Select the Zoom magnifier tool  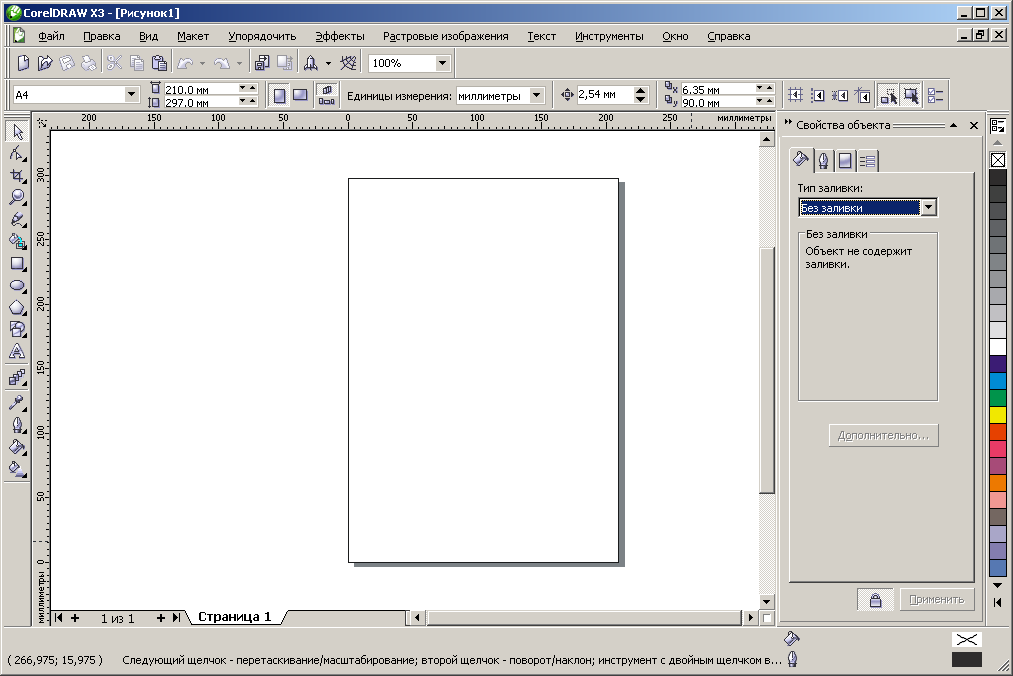coord(17,197)
